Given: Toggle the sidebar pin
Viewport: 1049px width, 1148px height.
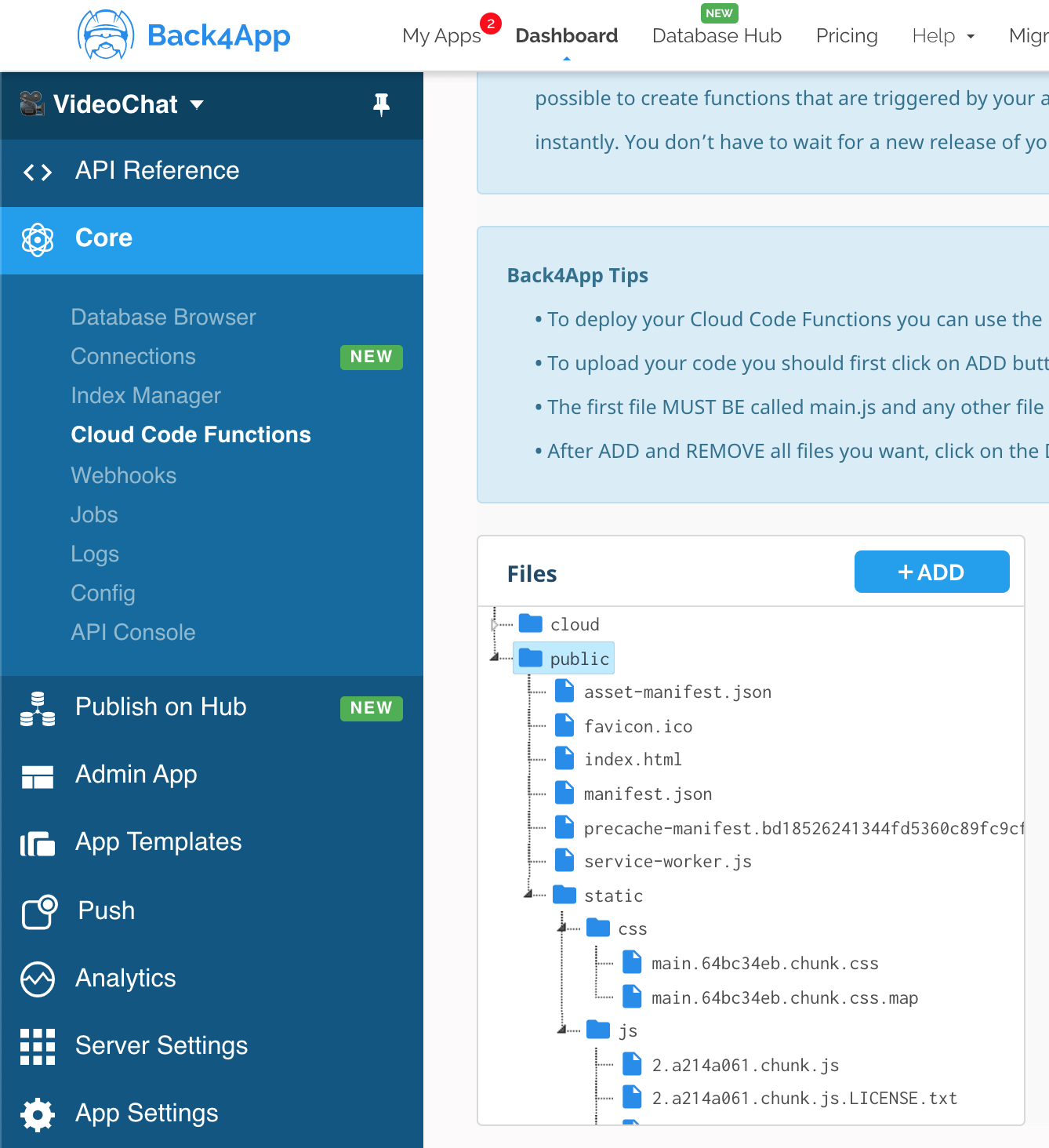Looking at the screenshot, I should click(x=382, y=104).
